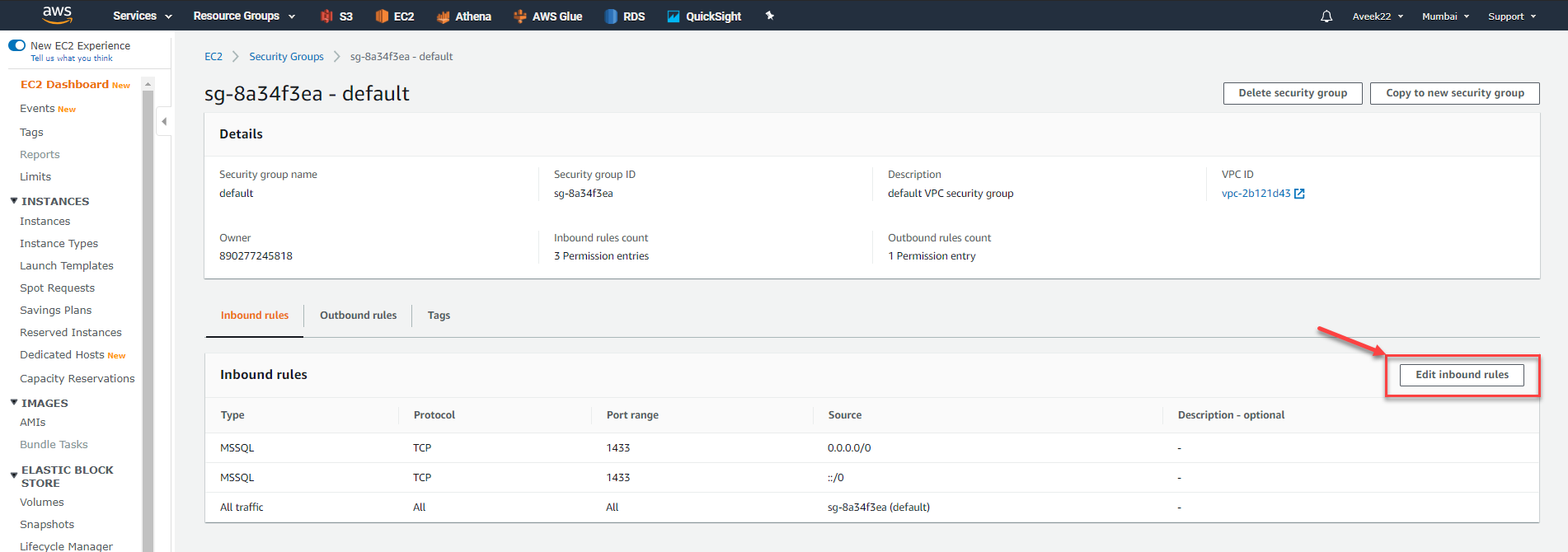This screenshot has height=552, width=1568.
Task: Open the EC2 shortcut in top bar
Action: pos(394,16)
